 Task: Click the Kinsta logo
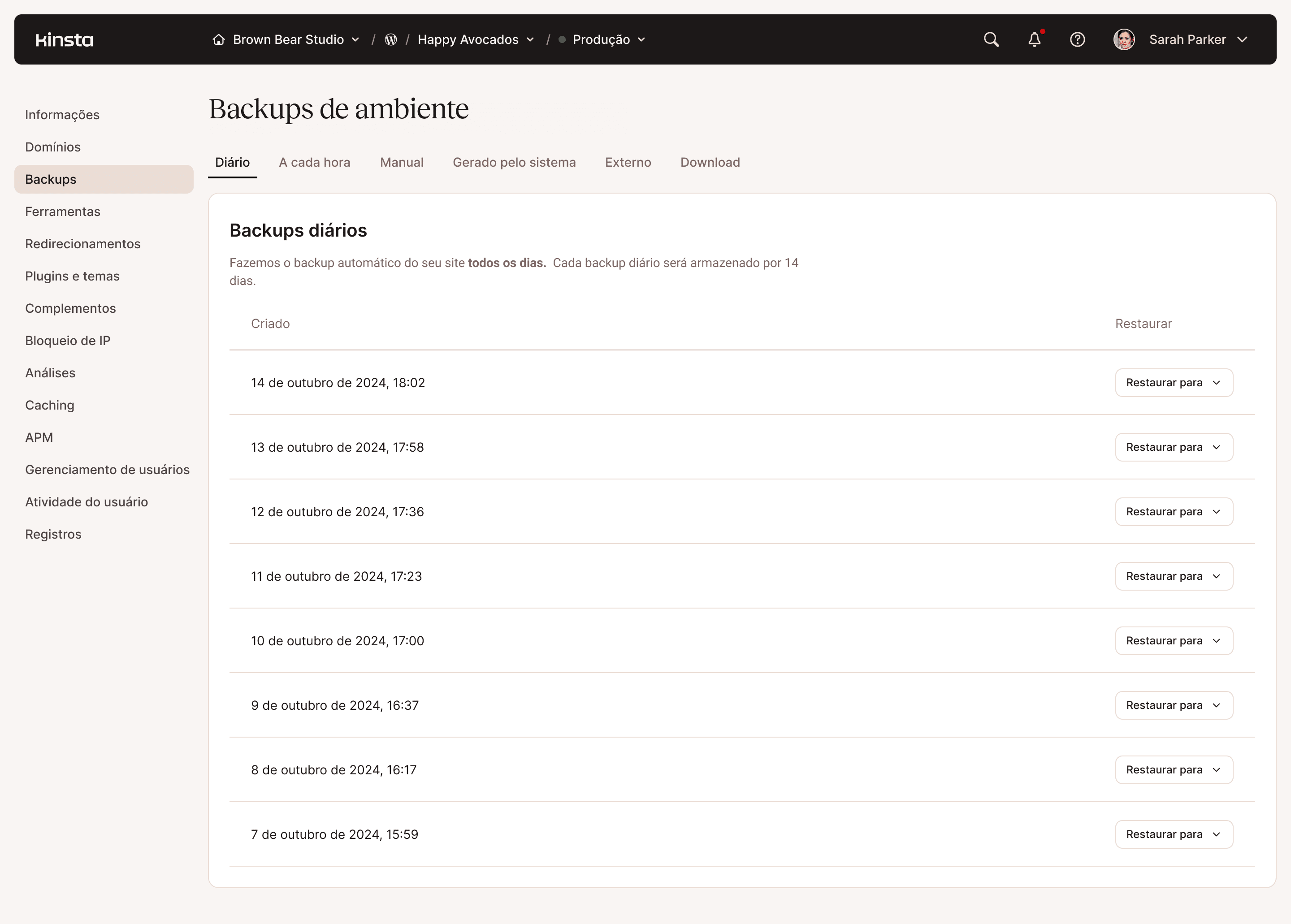[x=64, y=39]
